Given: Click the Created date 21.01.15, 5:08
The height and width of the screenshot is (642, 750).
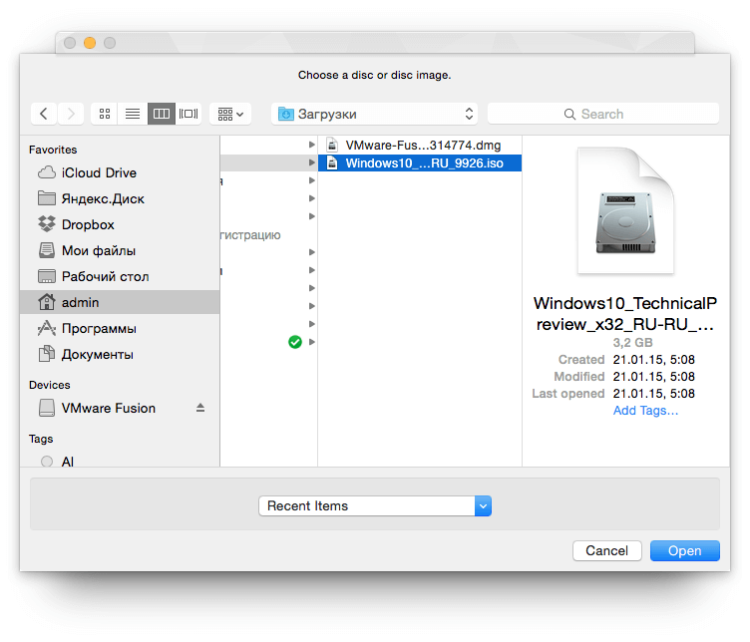Looking at the screenshot, I should click(653, 360).
